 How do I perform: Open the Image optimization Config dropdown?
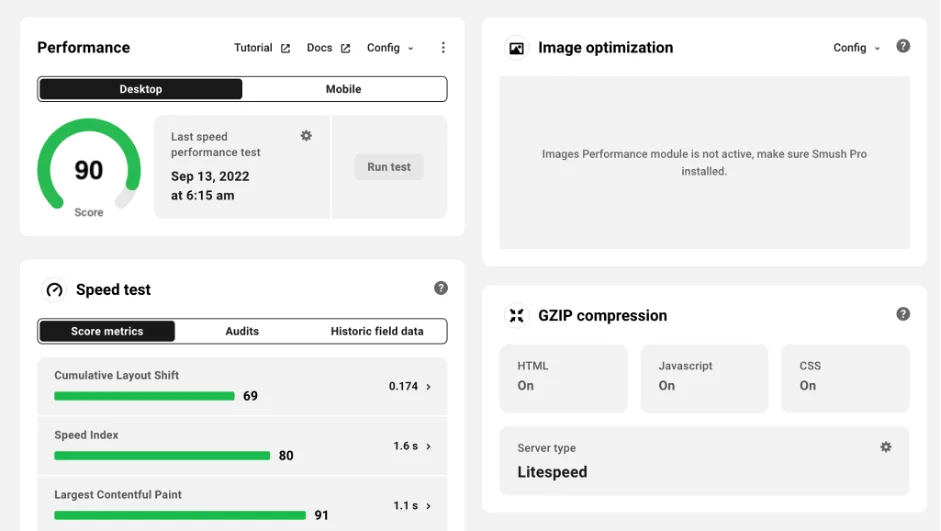(856, 47)
